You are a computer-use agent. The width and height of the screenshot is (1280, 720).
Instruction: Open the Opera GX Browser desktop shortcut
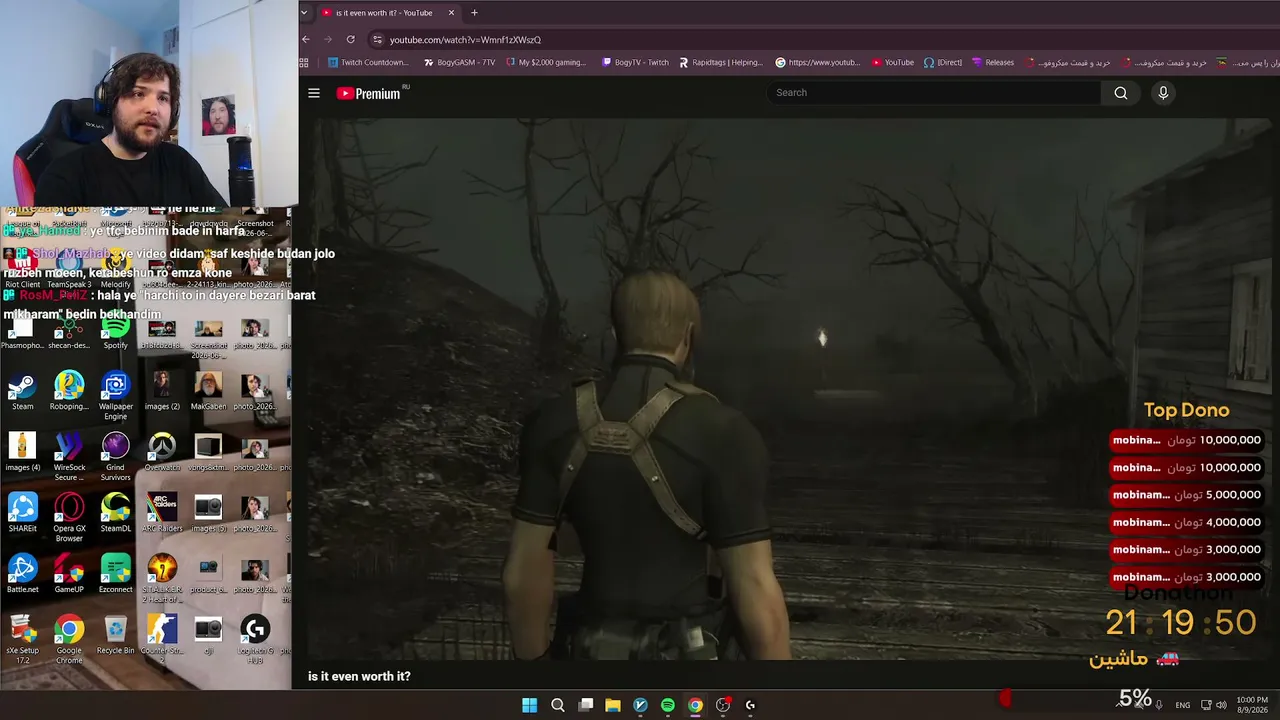click(69, 517)
